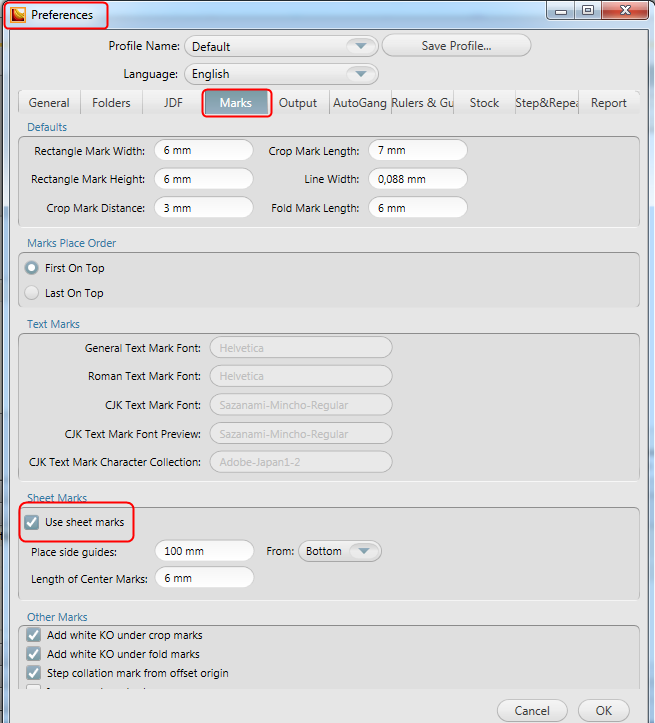Click the Preferences app icon in title bar
The height and width of the screenshot is (723, 655).
click(18, 15)
